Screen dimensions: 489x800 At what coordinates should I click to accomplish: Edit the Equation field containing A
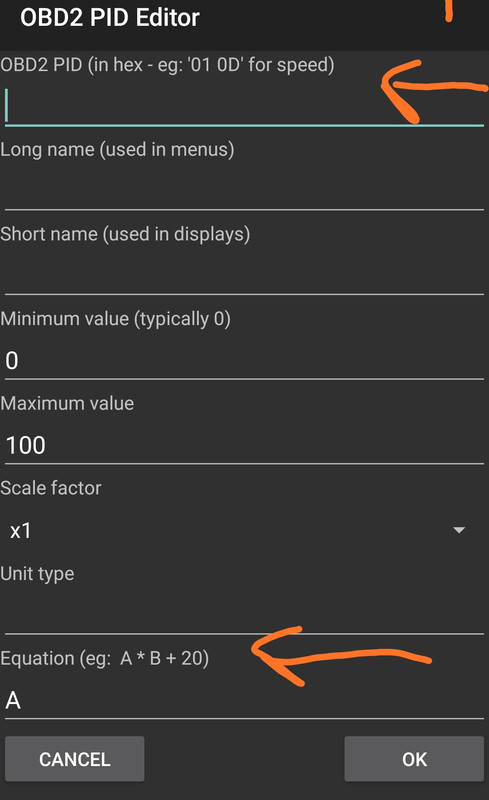coord(244,699)
